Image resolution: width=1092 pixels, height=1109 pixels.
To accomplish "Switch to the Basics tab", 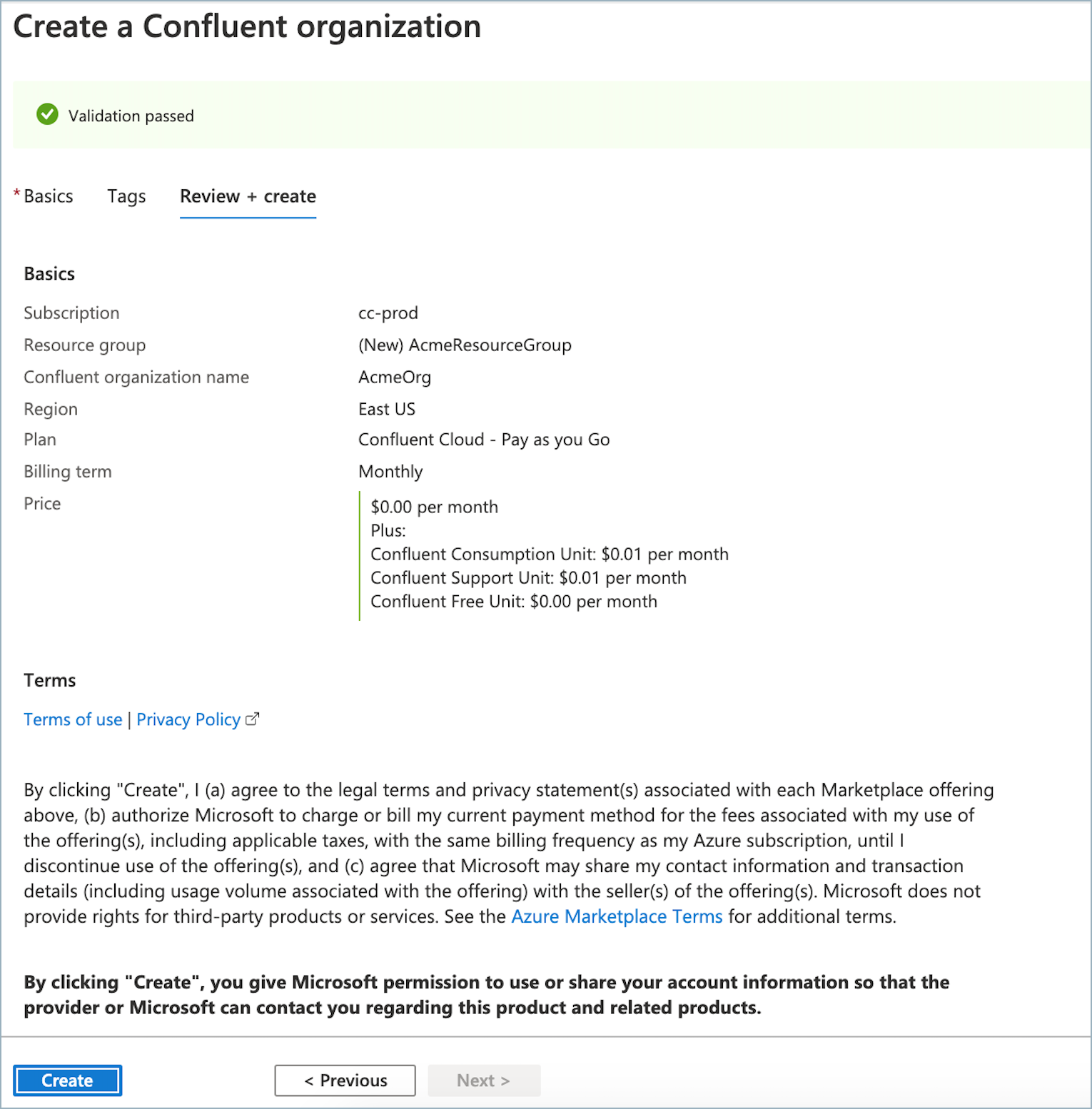I will tap(48, 196).
